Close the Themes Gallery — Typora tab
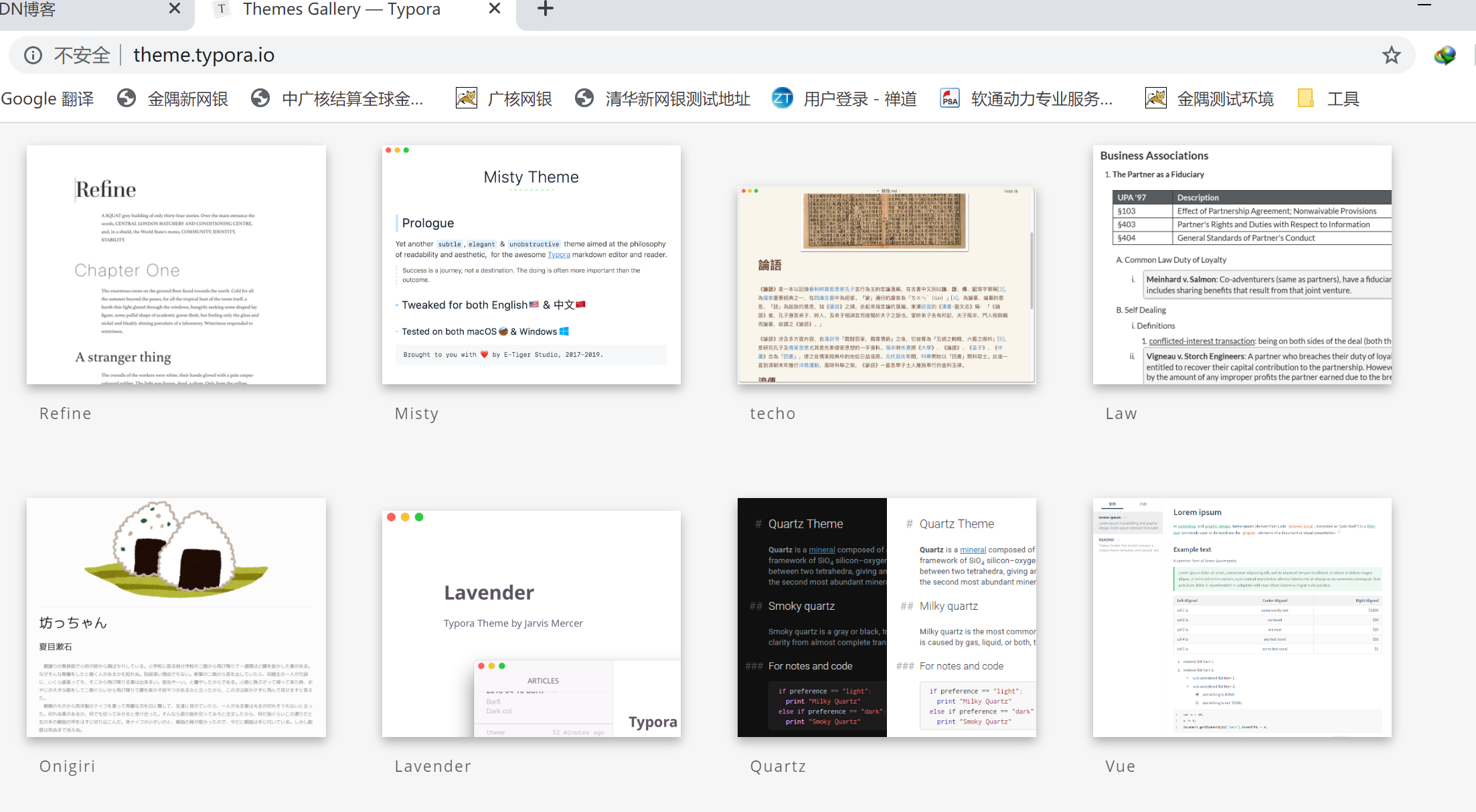Image resolution: width=1476 pixels, height=812 pixels. 495,9
